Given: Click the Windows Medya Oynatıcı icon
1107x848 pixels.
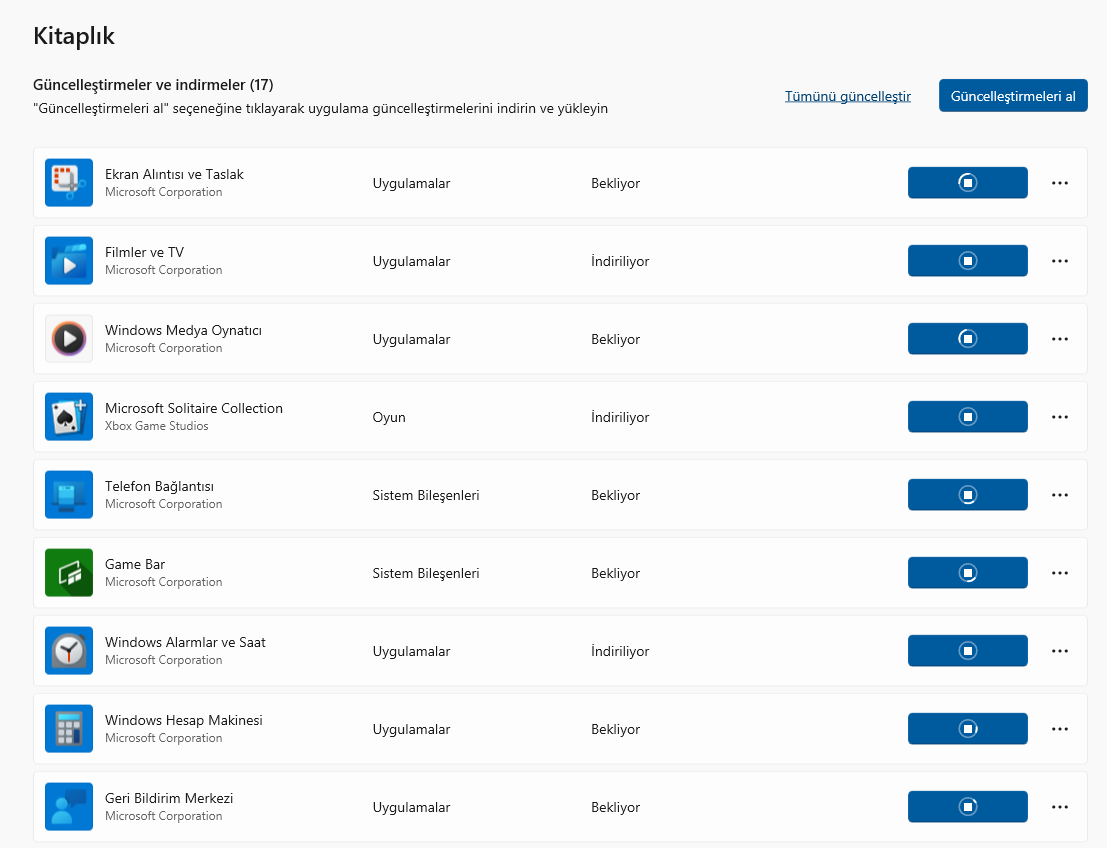Looking at the screenshot, I should coord(69,339).
